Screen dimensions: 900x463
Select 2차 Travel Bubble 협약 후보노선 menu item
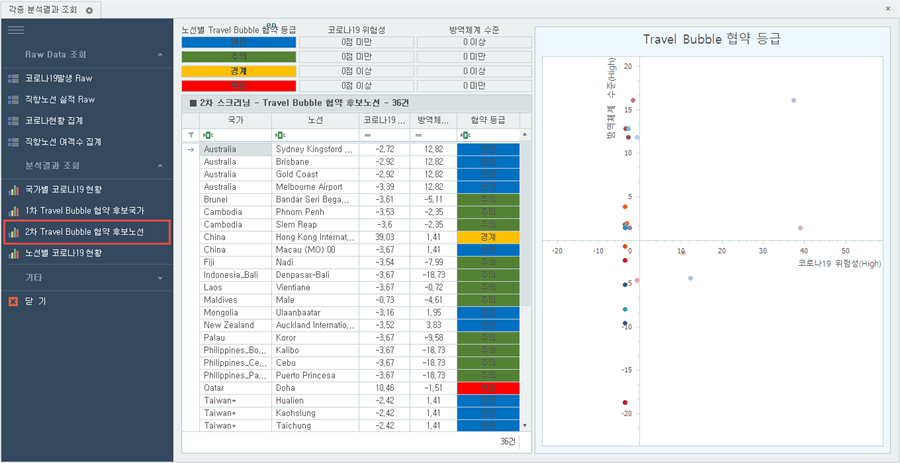pyautogui.click(x=87, y=232)
